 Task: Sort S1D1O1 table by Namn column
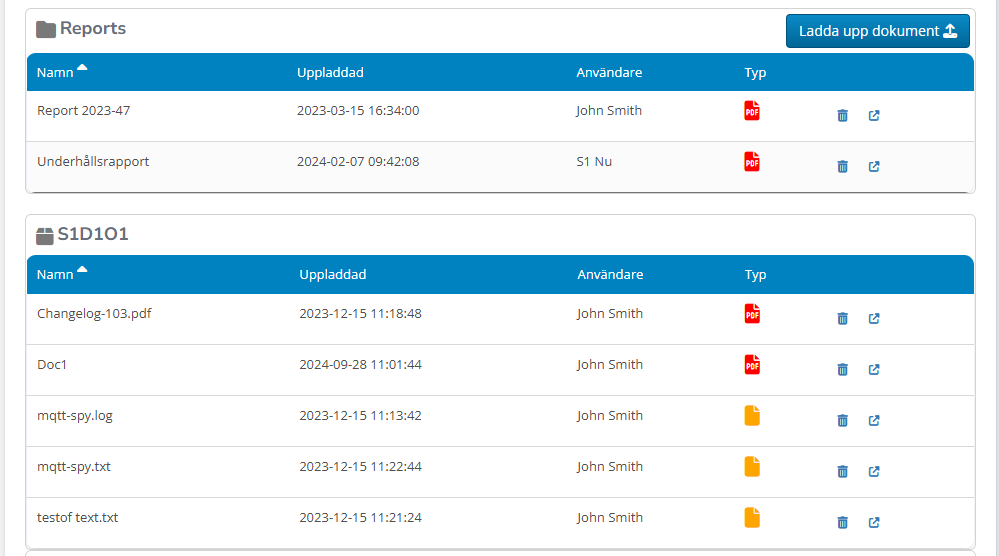(x=56, y=274)
